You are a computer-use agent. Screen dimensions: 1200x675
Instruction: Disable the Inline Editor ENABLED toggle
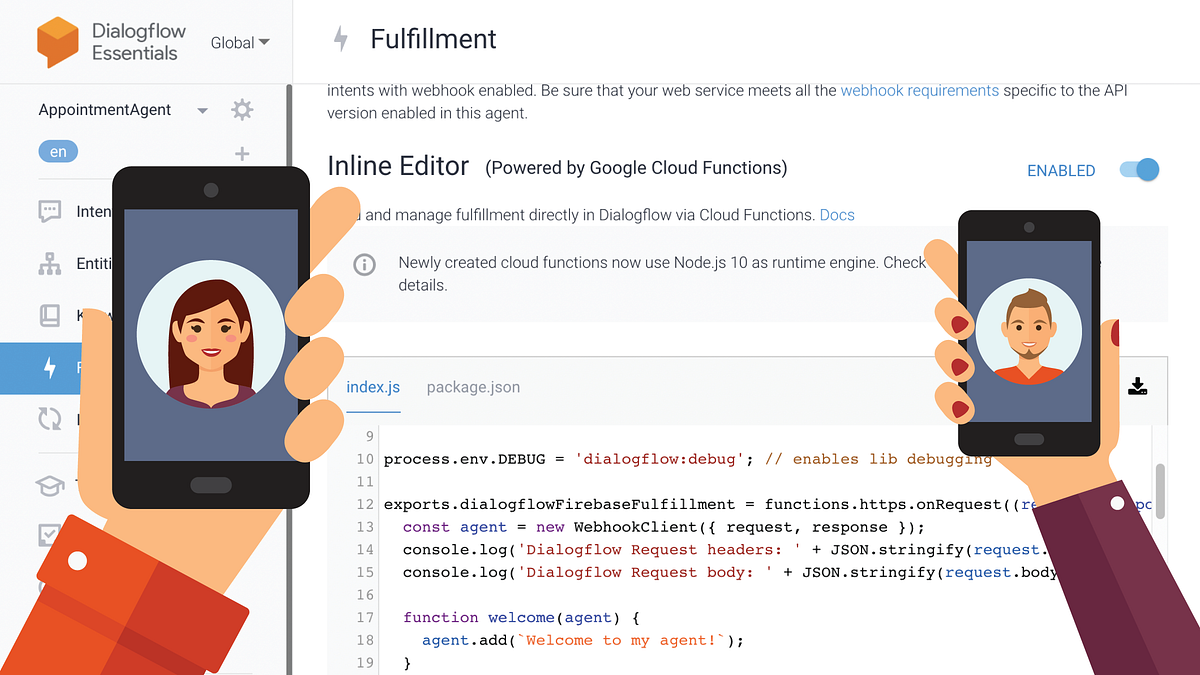pyautogui.click(x=1138, y=170)
